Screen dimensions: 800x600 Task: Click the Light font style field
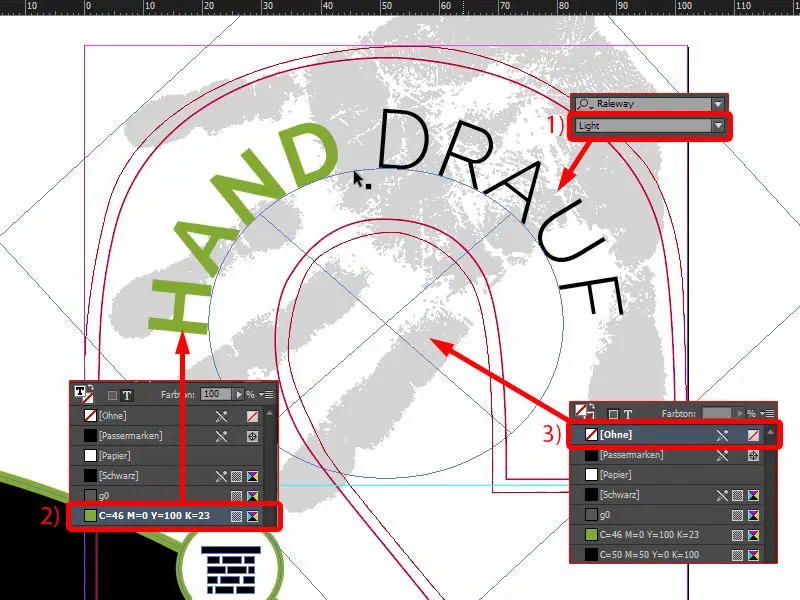pos(643,126)
